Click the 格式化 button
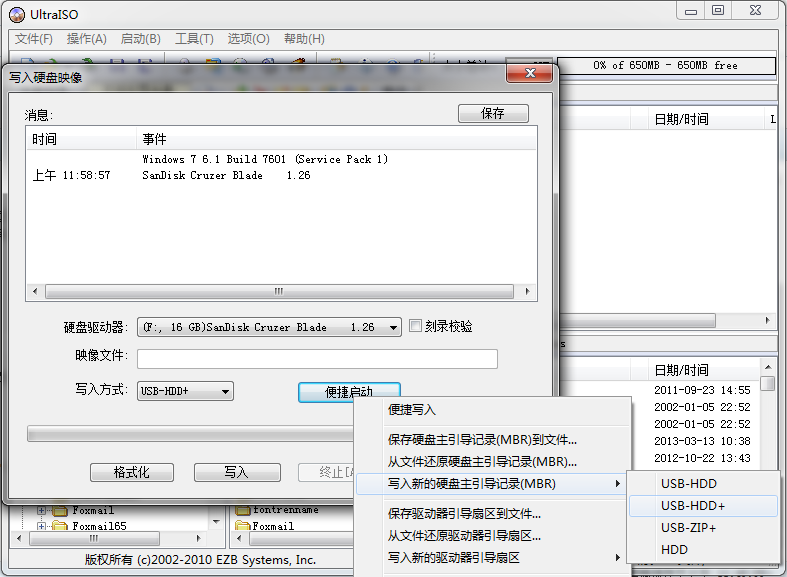The width and height of the screenshot is (787, 577). [132, 472]
